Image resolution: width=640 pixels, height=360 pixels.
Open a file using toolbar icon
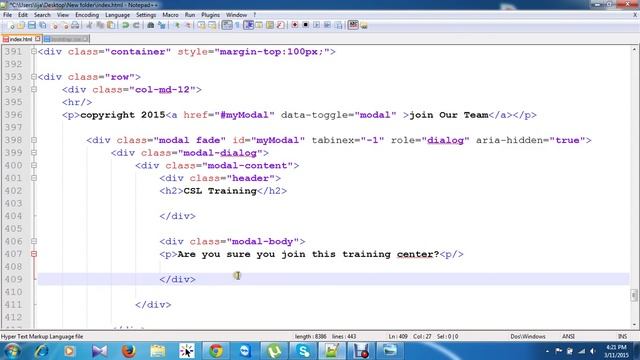tap(21, 25)
